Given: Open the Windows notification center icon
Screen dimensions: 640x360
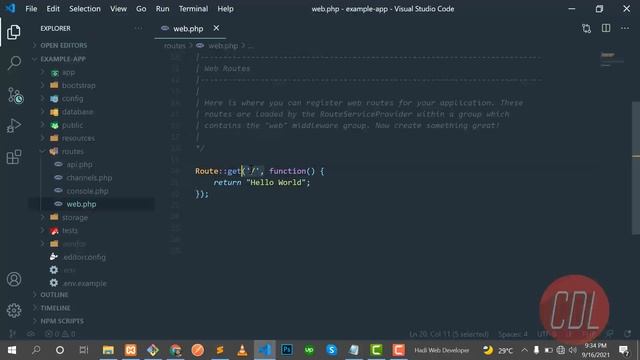Looking at the screenshot, I should [624, 350].
